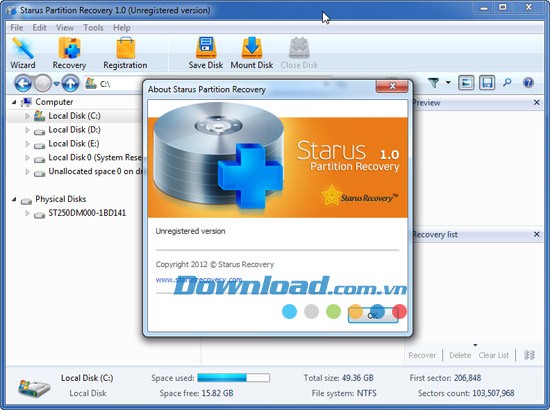Select Unallocated space 0 entry
This screenshot has width=550, height=410.
pos(95,172)
